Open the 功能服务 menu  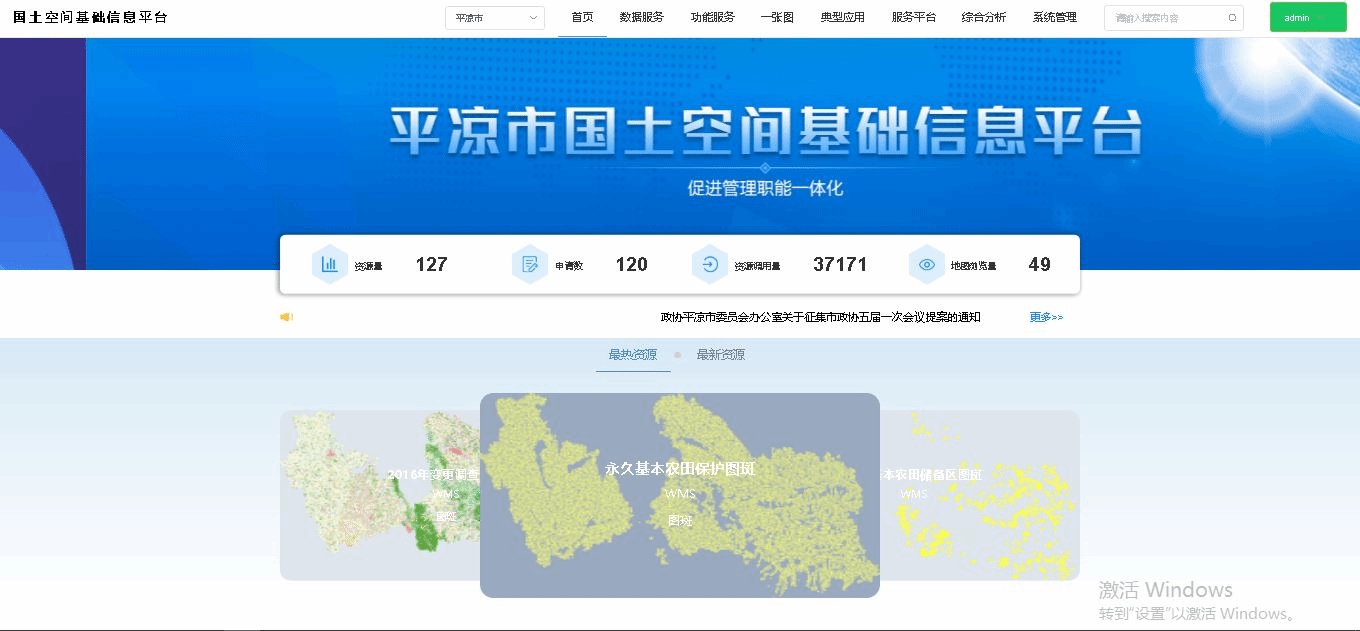point(712,17)
